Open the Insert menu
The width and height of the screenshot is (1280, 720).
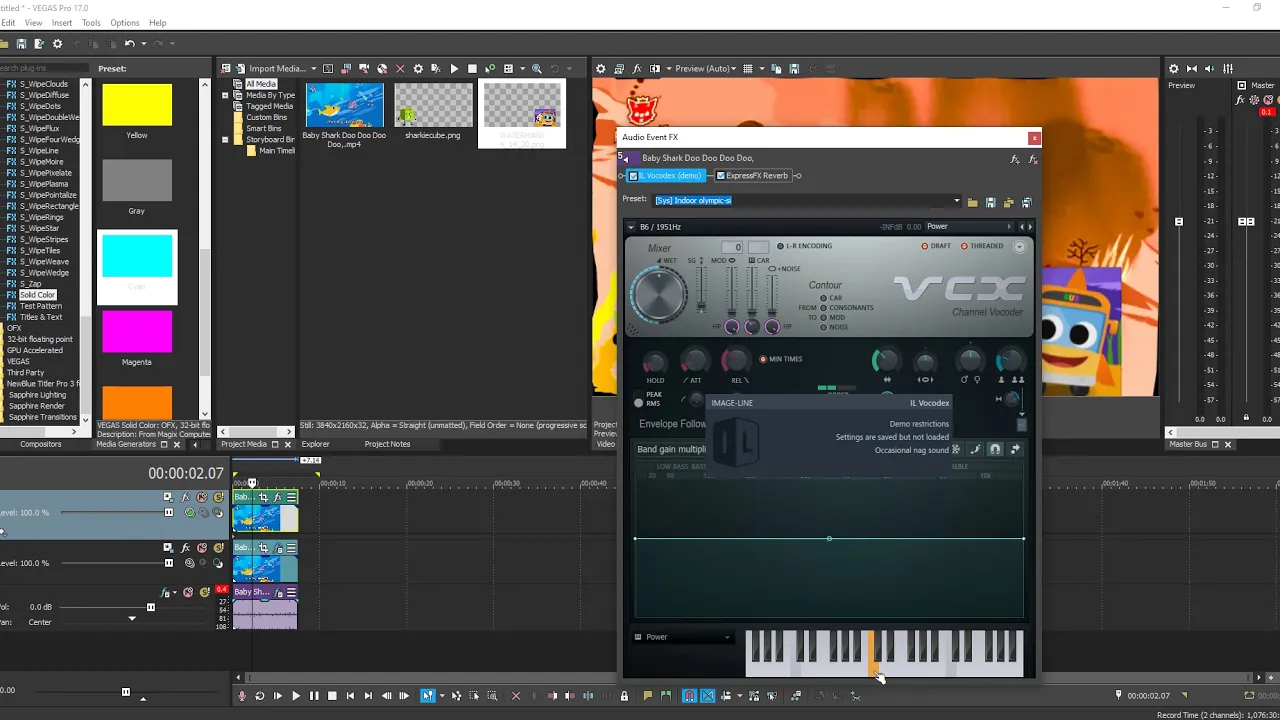(62, 23)
